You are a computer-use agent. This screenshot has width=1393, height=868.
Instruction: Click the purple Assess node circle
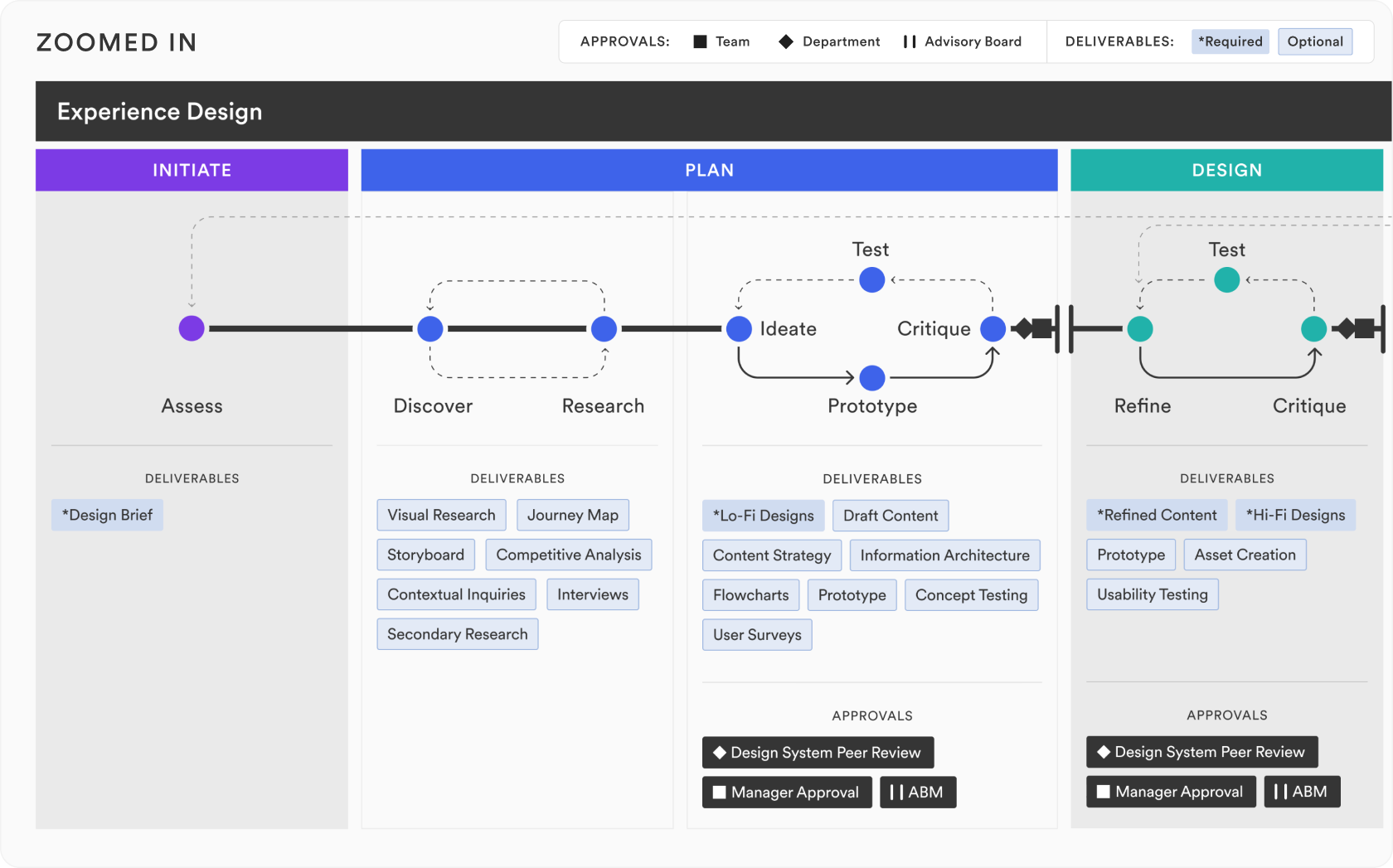point(192,328)
